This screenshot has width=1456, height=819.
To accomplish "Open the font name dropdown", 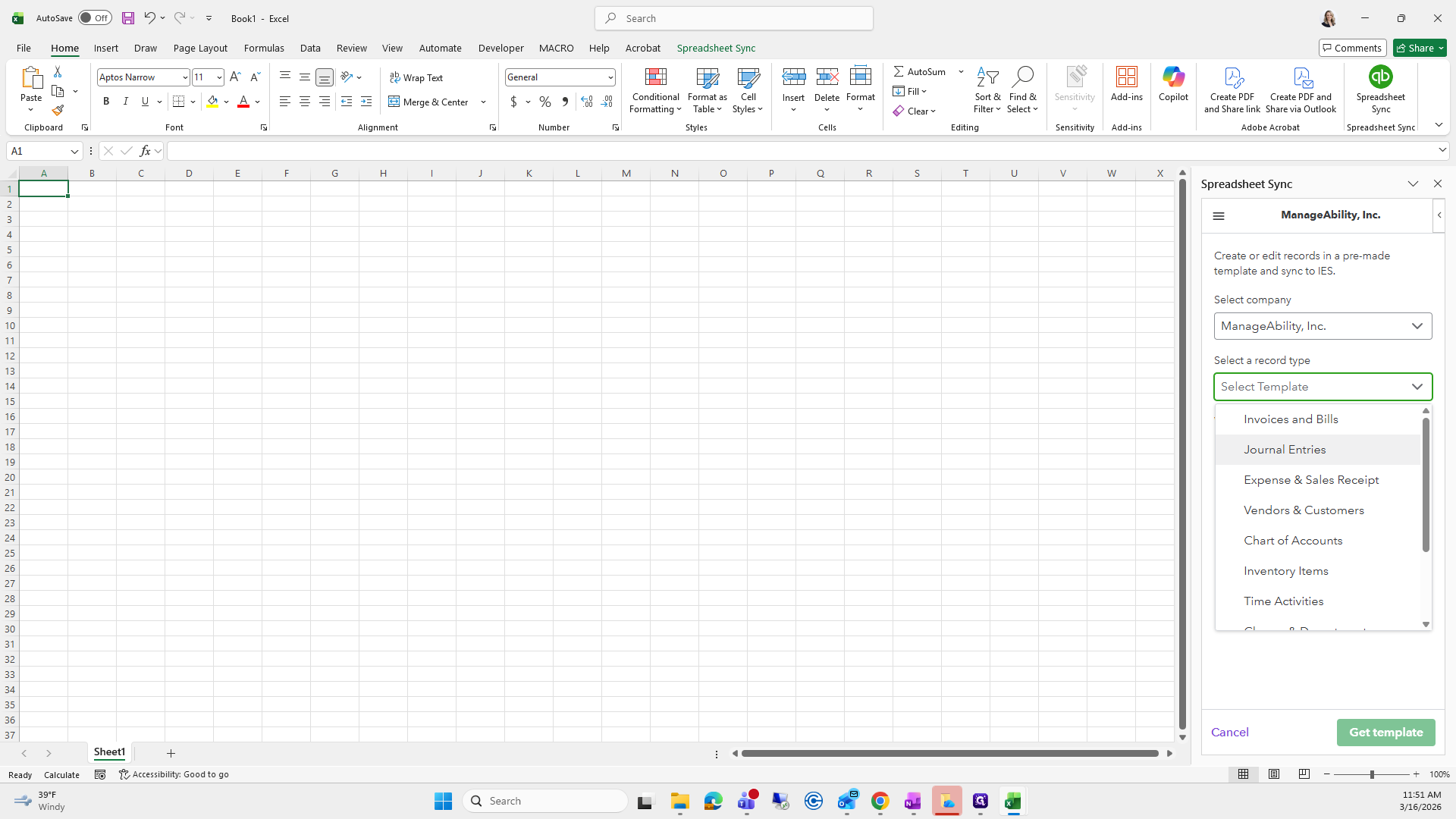I will tap(184, 77).
